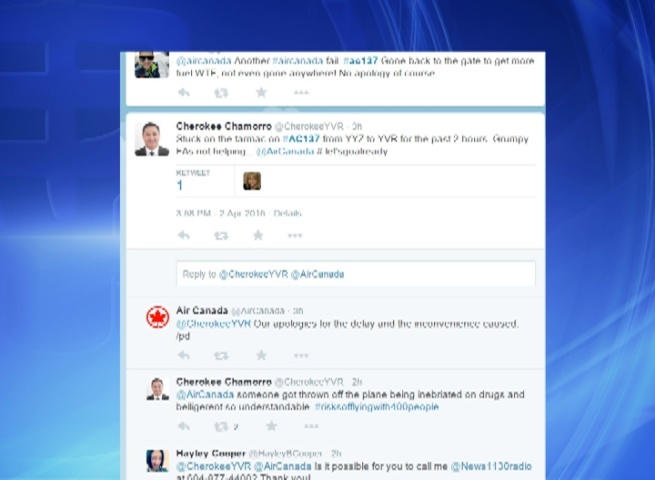Image resolution: width=655 pixels, height=480 pixels.
Task: Reply to the 'Gone back to the gate' tweet
Action: [184, 92]
